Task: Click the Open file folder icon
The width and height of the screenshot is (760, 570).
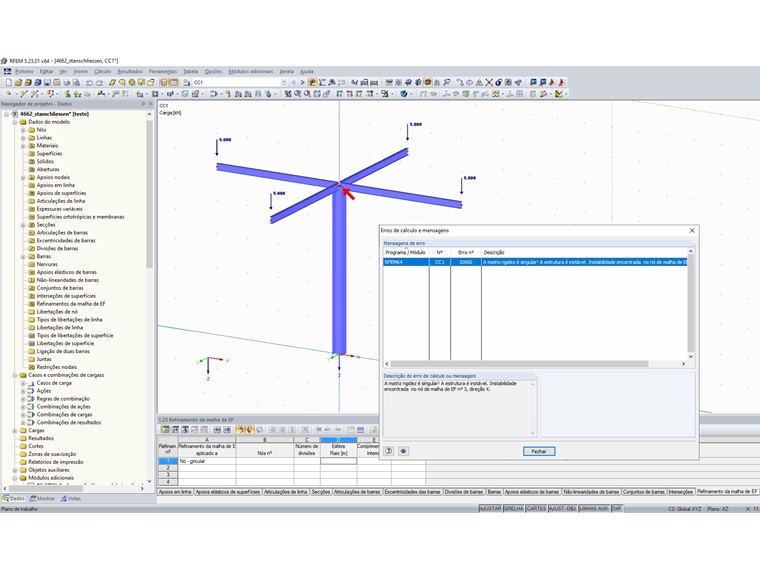Action: point(18,82)
